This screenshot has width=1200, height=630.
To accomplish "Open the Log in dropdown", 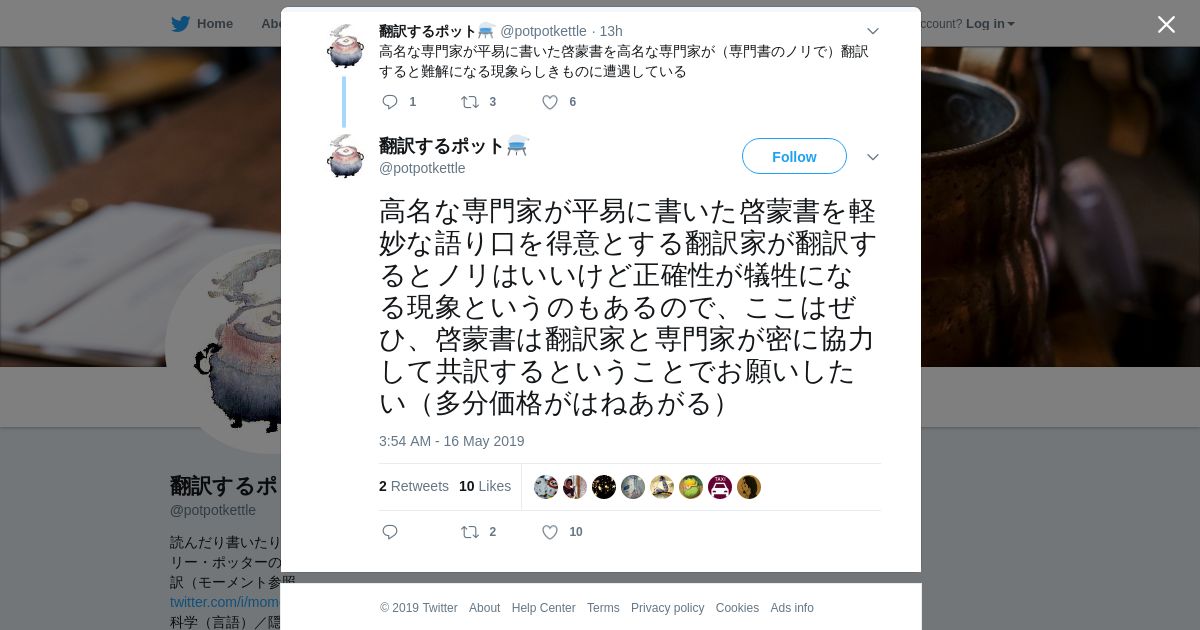I will click(990, 23).
